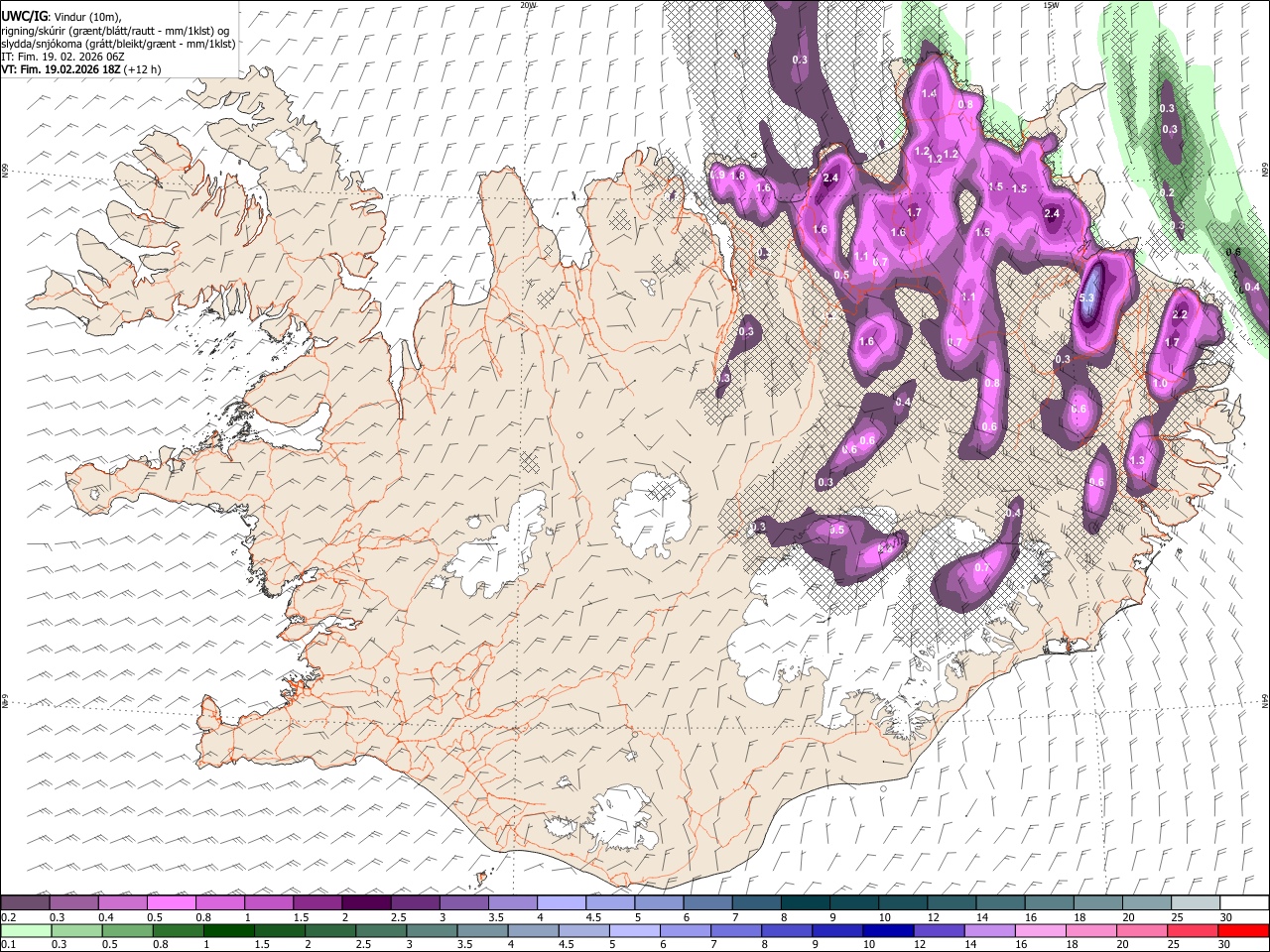
Task: Click the 'IT: Fim. 19. 02. 2026 06Z' line
Action: [x=63, y=57]
